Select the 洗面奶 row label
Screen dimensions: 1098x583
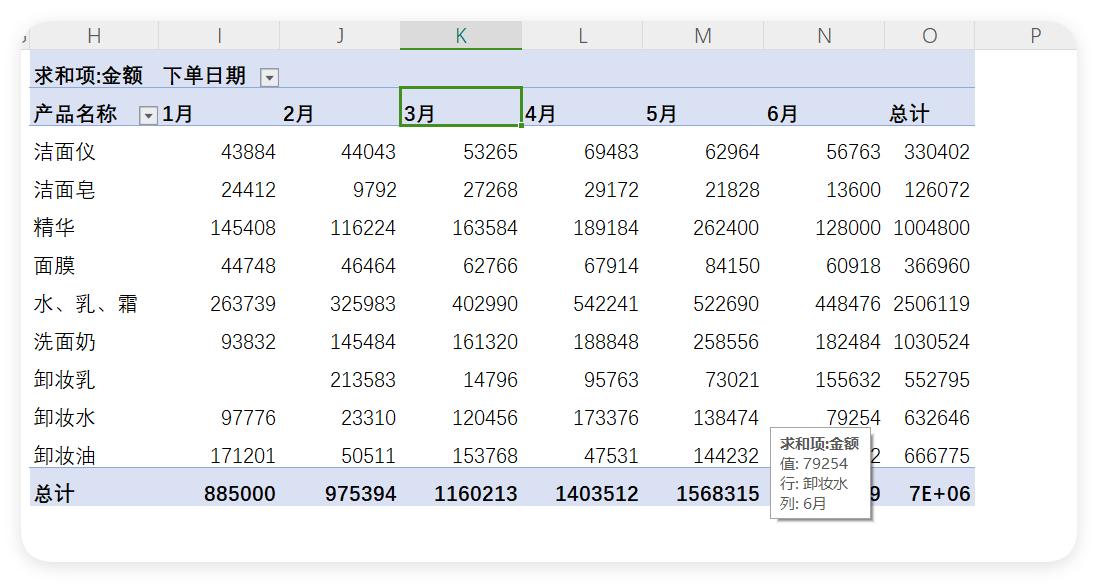tap(64, 342)
